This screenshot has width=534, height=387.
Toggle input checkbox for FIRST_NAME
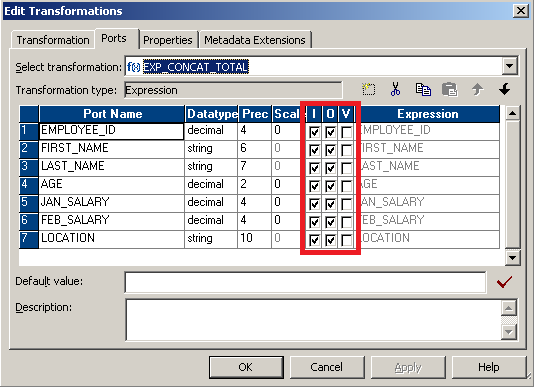[x=314, y=150]
